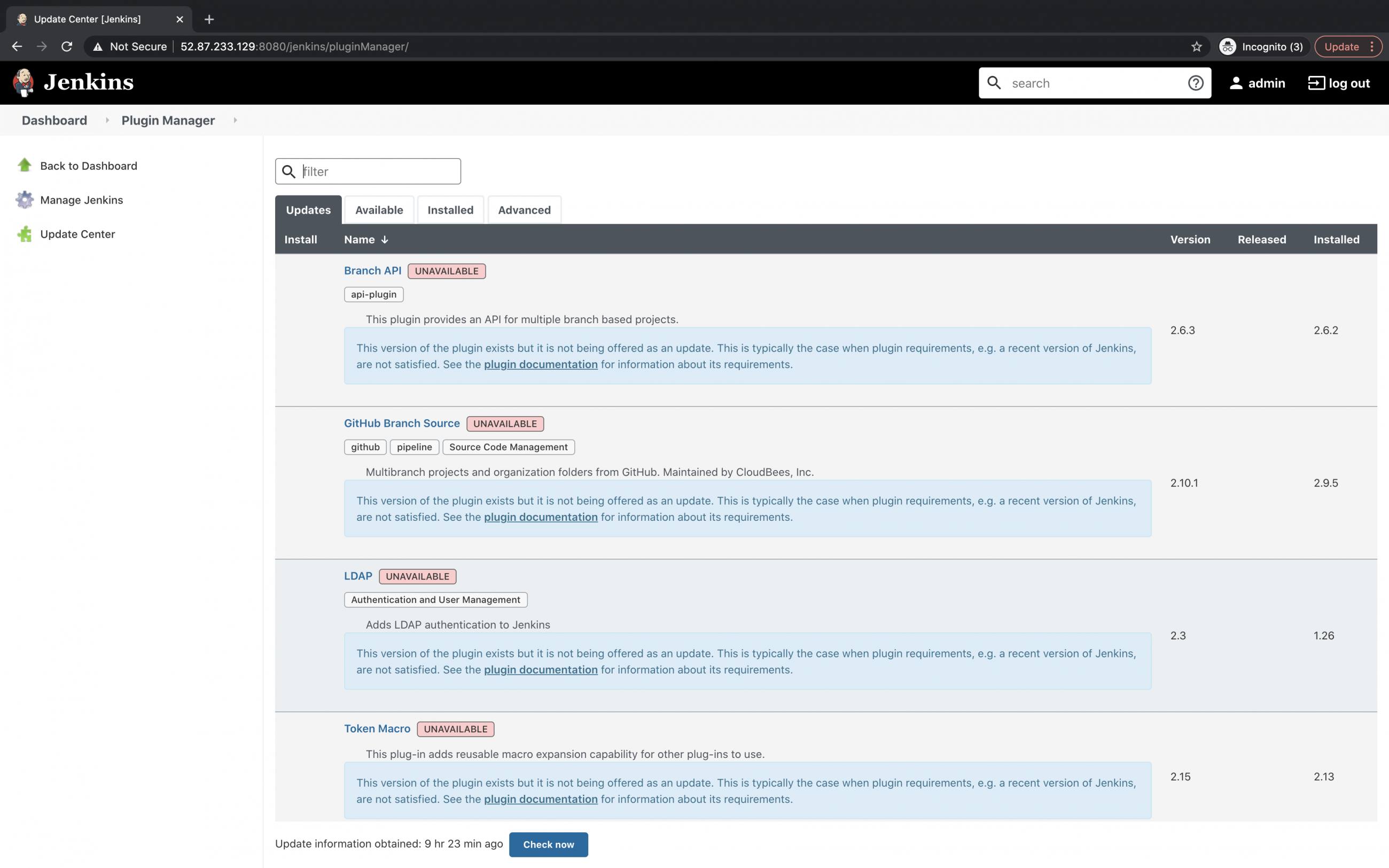Reload the page using the refresh icon
Viewport: 1389px width, 868px height.
pyautogui.click(x=67, y=46)
